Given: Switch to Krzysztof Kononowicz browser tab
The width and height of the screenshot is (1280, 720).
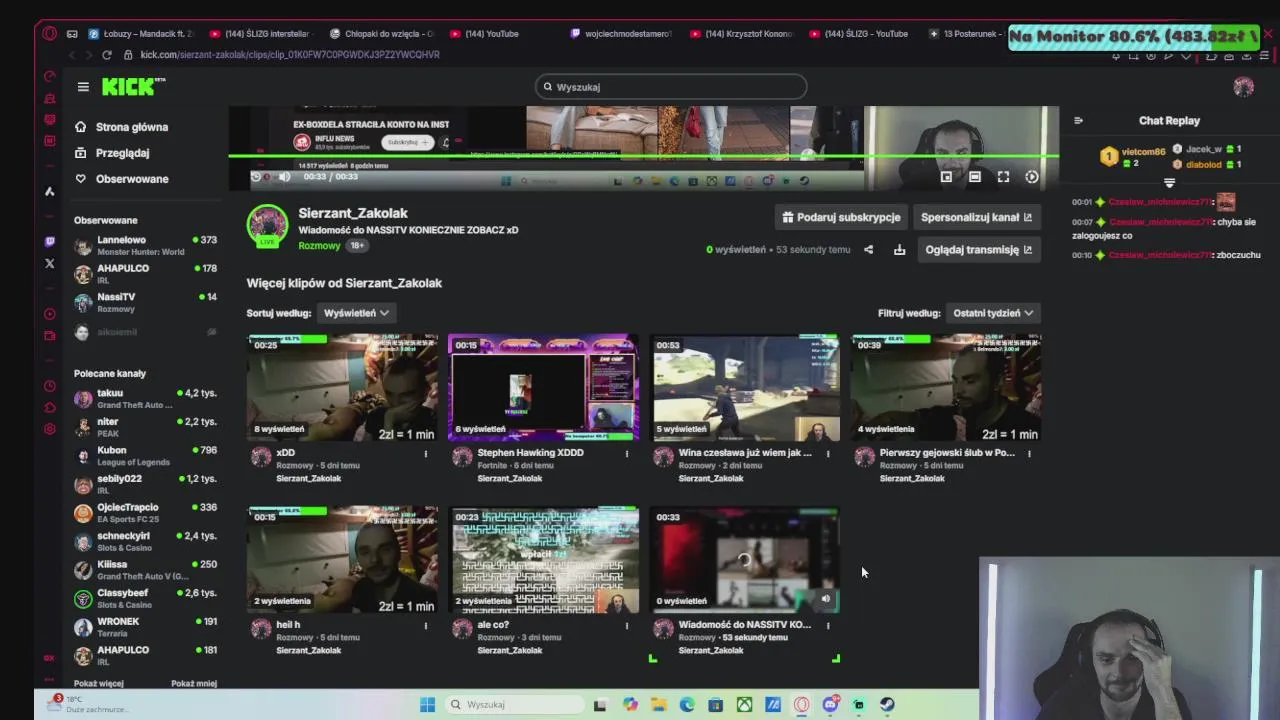Looking at the screenshot, I should coord(742,34).
